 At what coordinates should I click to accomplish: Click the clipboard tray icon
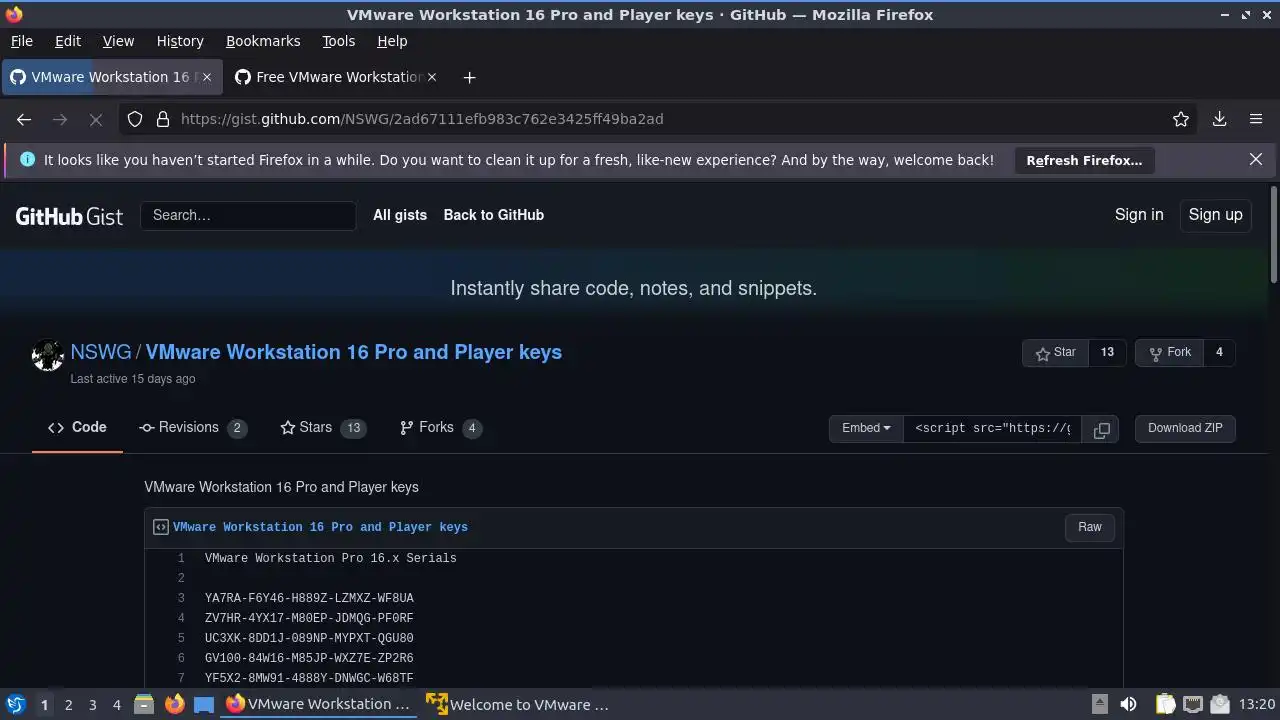click(x=1165, y=705)
